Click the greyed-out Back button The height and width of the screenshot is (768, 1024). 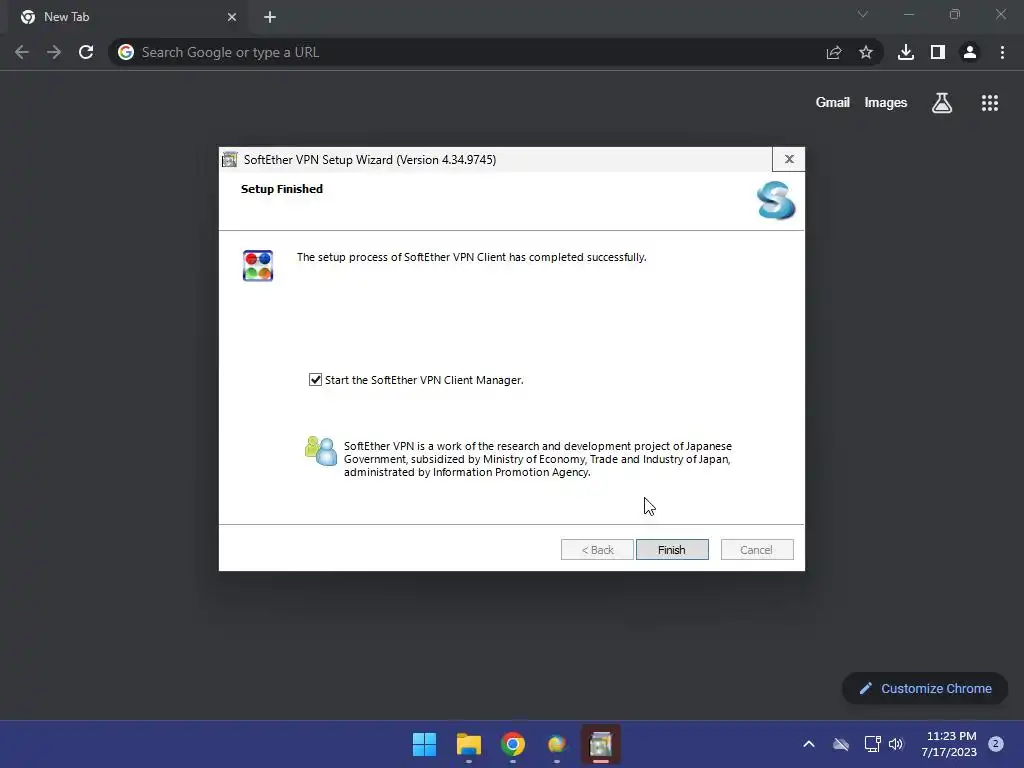pos(597,550)
